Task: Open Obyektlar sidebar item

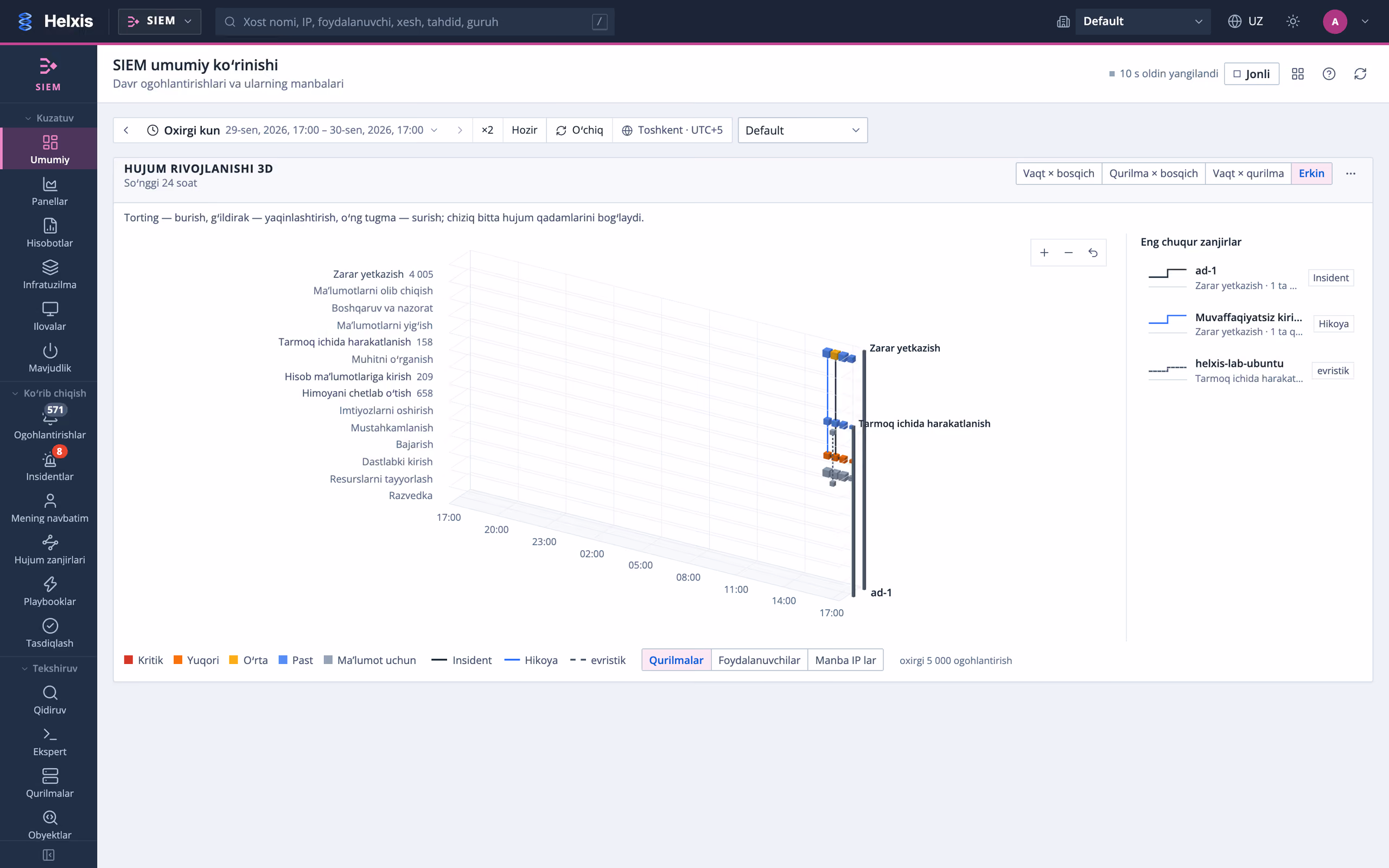Action: [x=49, y=825]
